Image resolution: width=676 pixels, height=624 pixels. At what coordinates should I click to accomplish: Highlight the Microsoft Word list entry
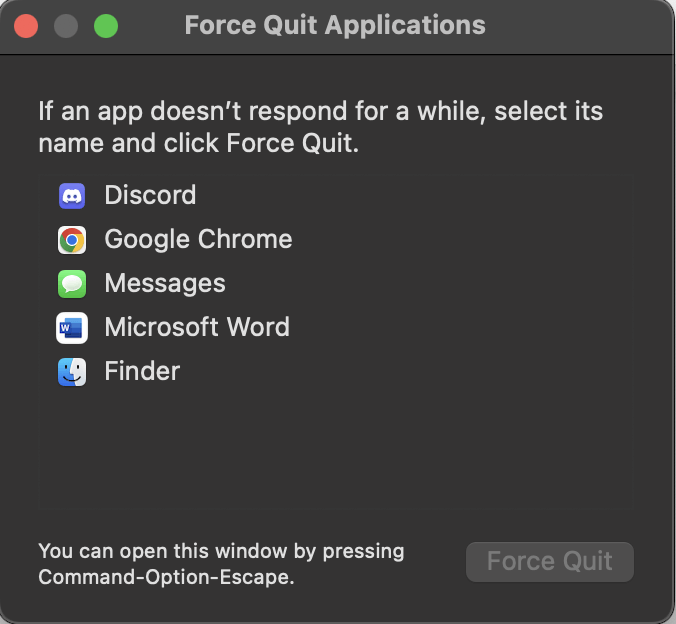coord(197,328)
